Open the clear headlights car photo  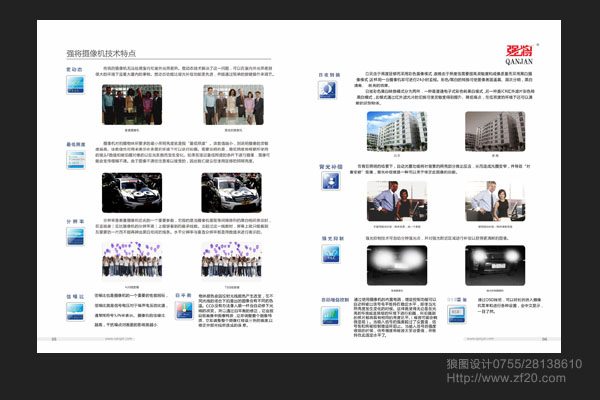[x=495, y=265]
